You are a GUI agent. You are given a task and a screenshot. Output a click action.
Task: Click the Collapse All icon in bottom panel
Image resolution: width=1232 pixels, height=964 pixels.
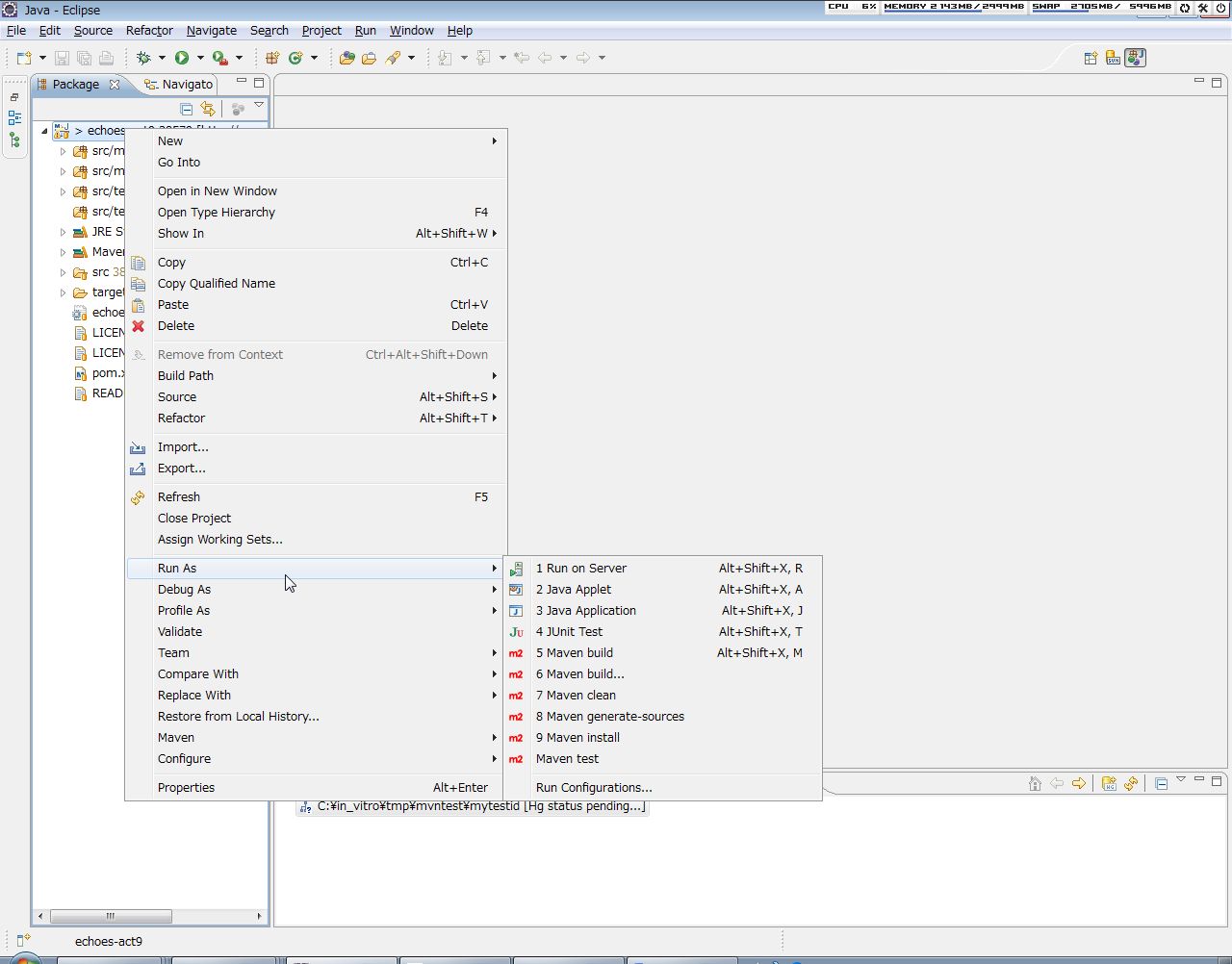pos(1161,783)
